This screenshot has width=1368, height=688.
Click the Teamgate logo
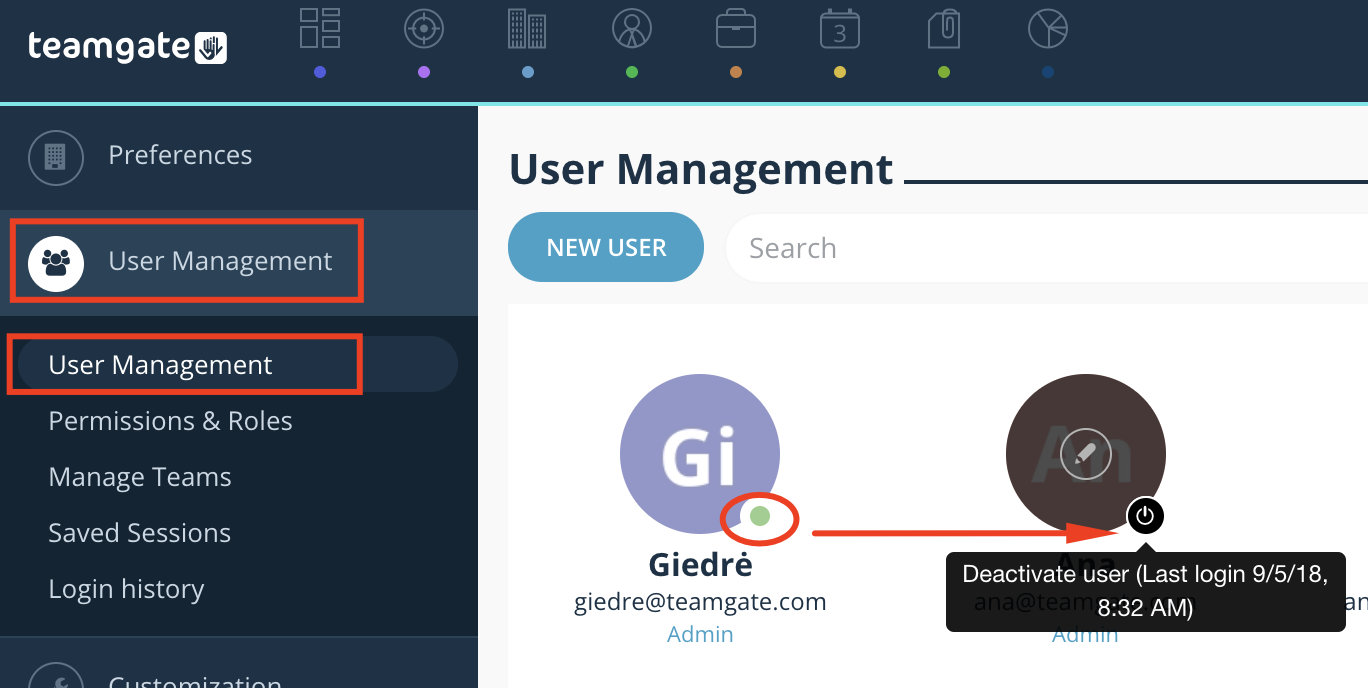128,47
